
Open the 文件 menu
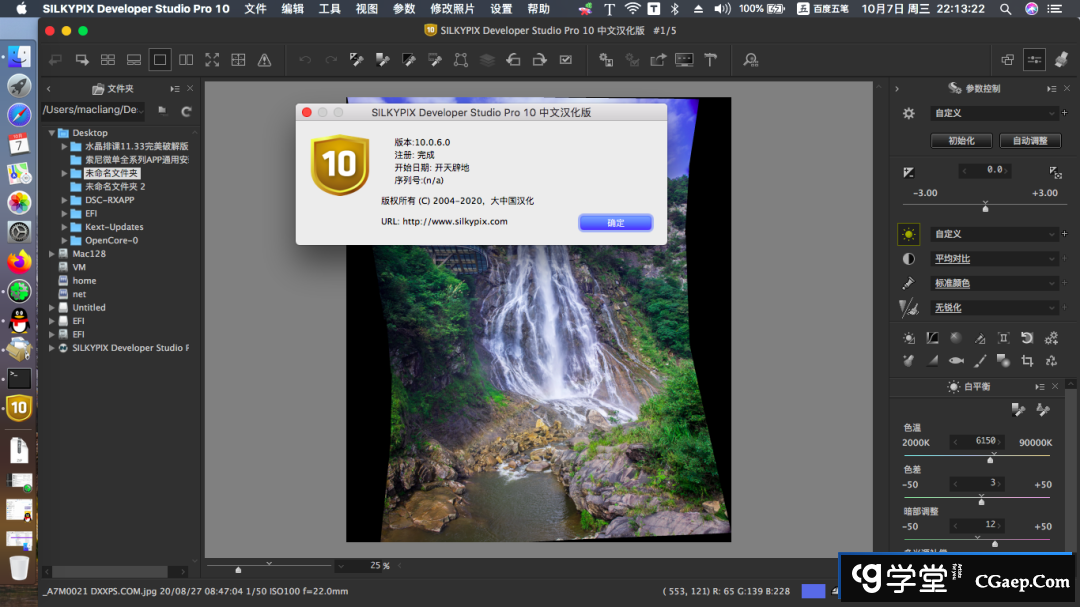pyautogui.click(x=256, y=9)
